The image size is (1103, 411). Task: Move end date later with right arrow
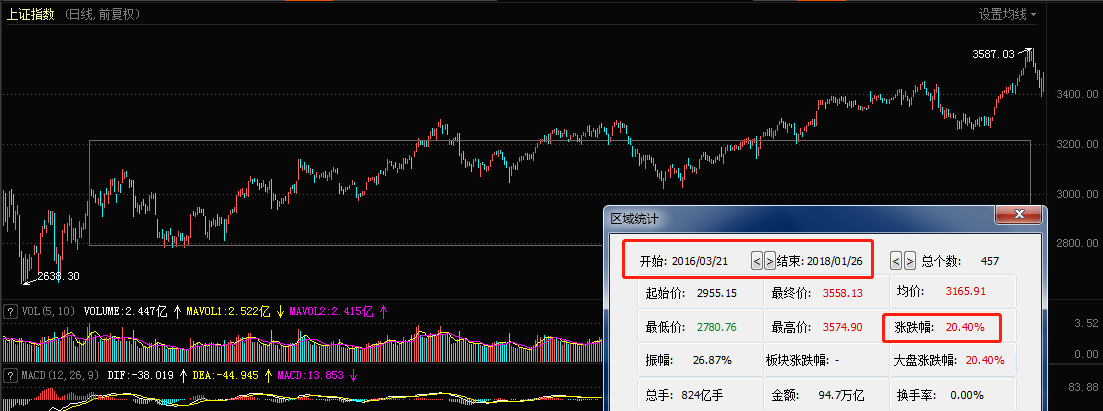[909, 260]
